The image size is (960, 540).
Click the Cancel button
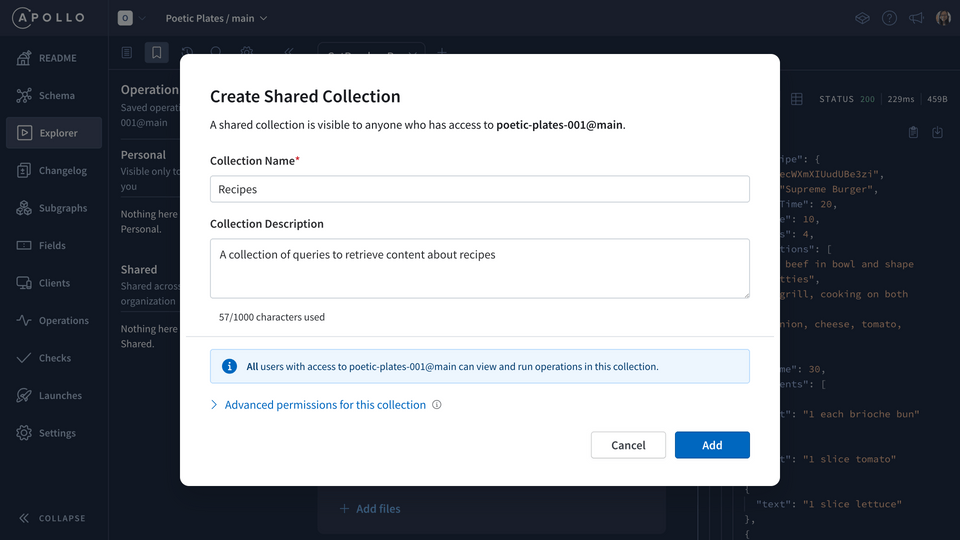pyautogui.click(x=628, y=445)
